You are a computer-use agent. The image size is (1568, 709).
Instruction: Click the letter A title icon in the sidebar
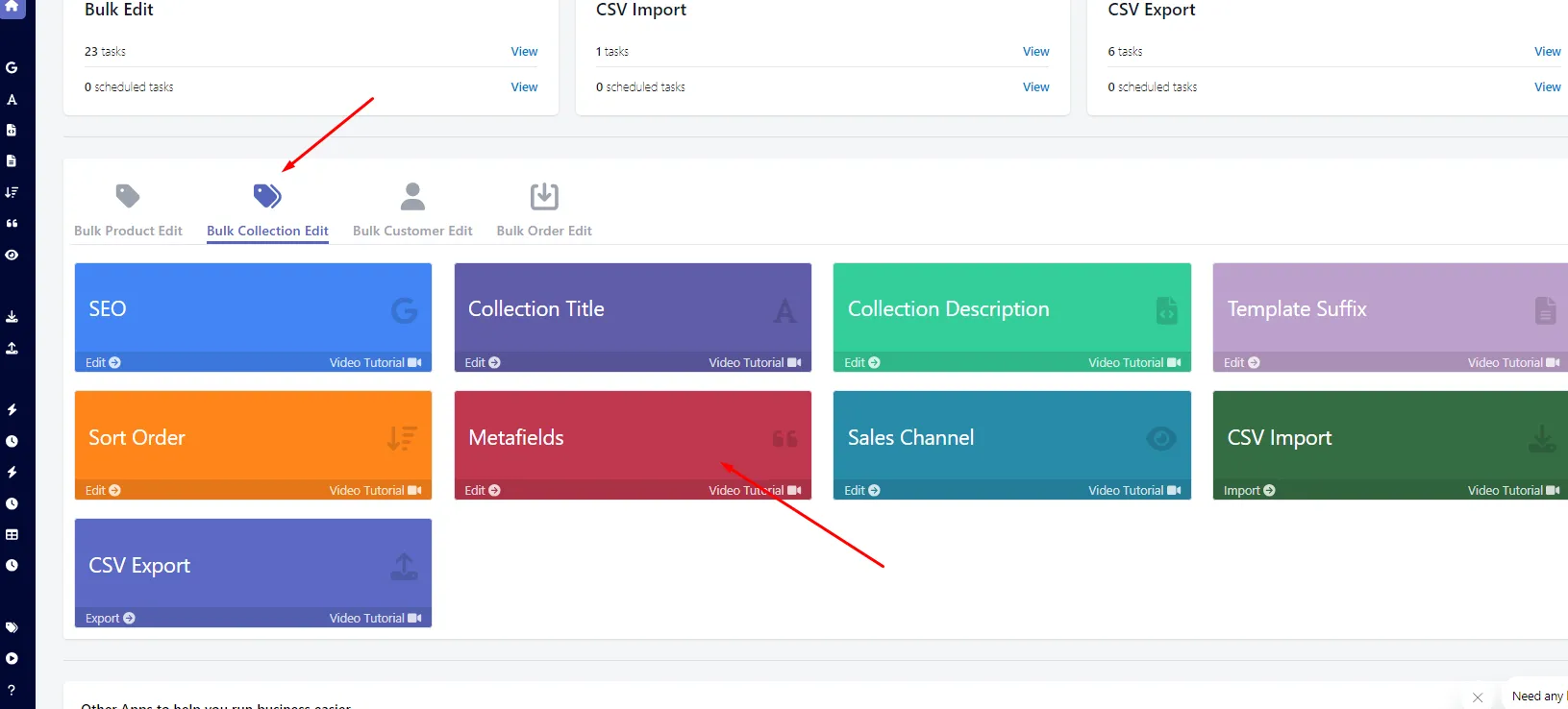pos(12,99)
